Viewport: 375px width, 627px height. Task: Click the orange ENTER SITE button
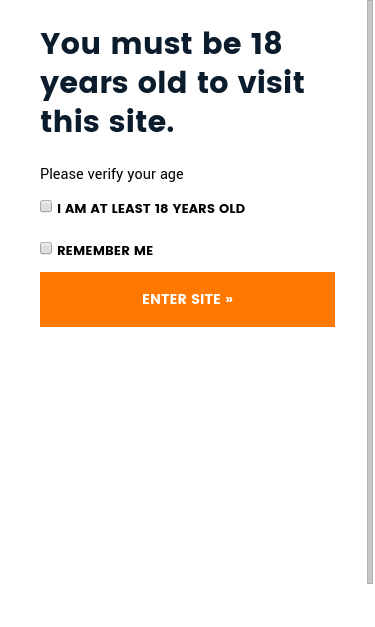[188, 300]
